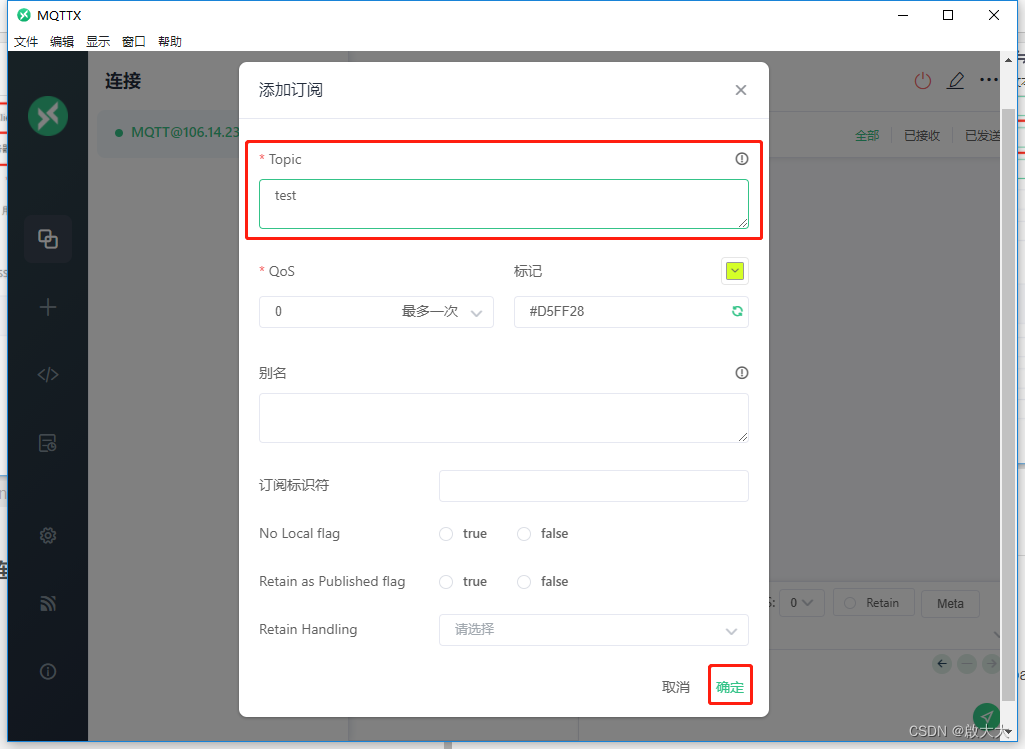Image resolution: width=1025 pixels, height=749 pixels.
Task: Open MQTTX Settings gear icon
Action: [x=47, y=535]
